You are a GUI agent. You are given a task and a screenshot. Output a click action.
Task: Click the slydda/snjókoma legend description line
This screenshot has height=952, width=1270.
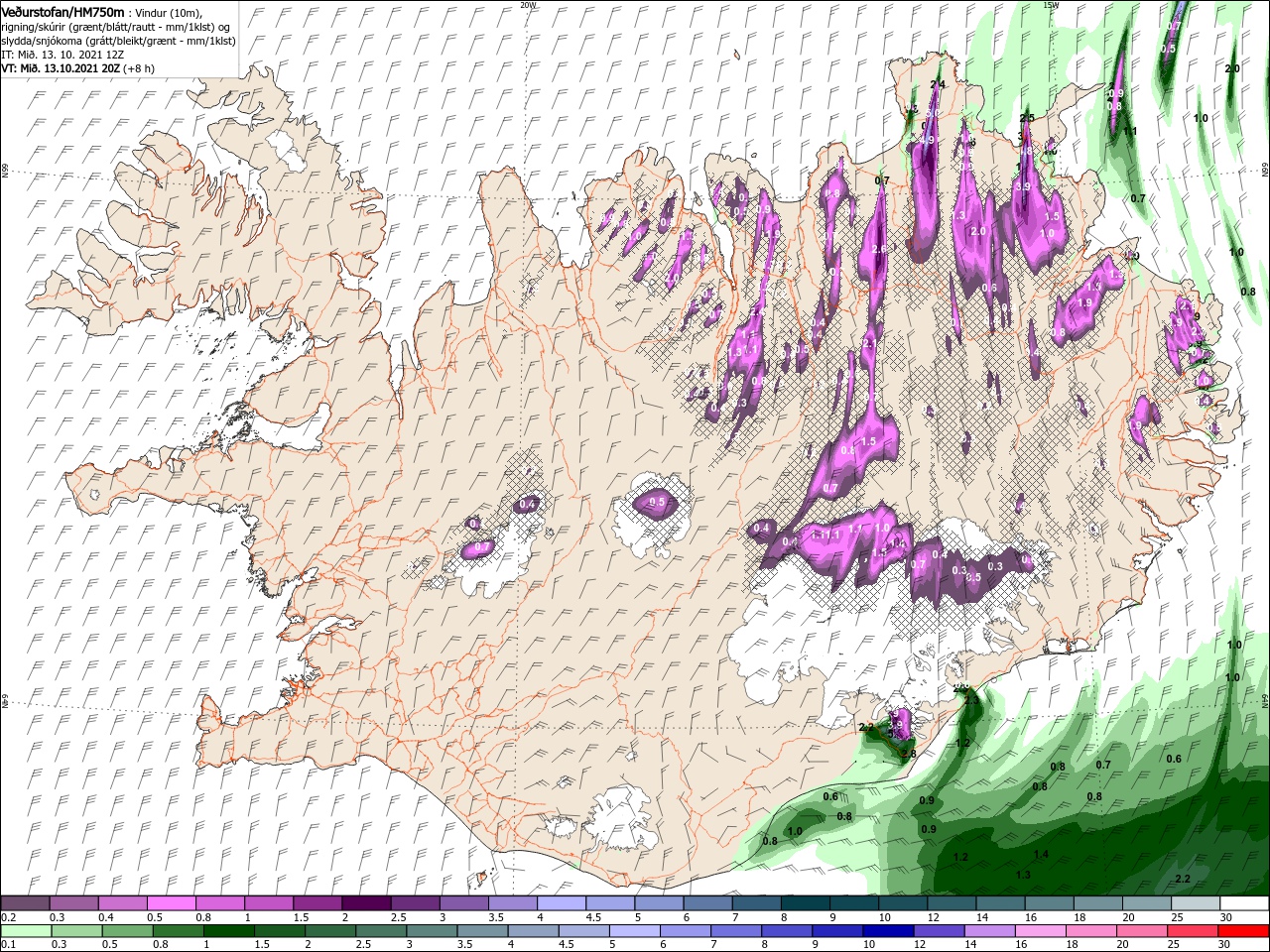119,41
